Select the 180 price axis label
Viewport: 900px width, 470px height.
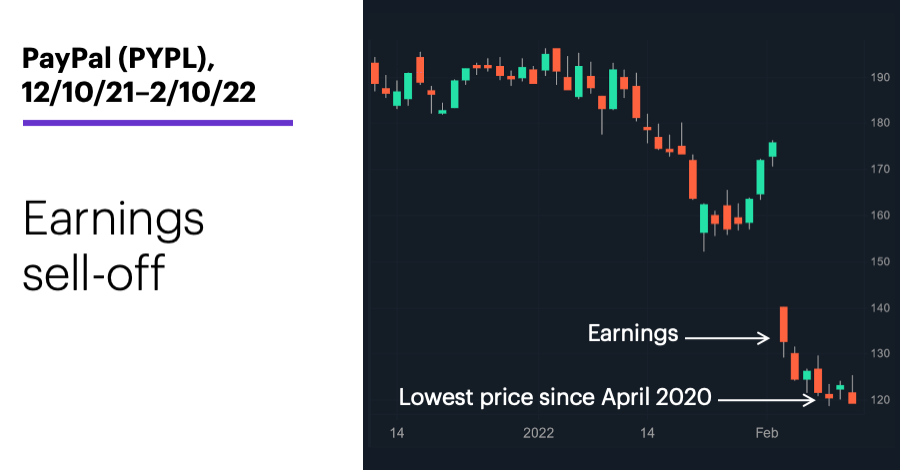[880, 123]
